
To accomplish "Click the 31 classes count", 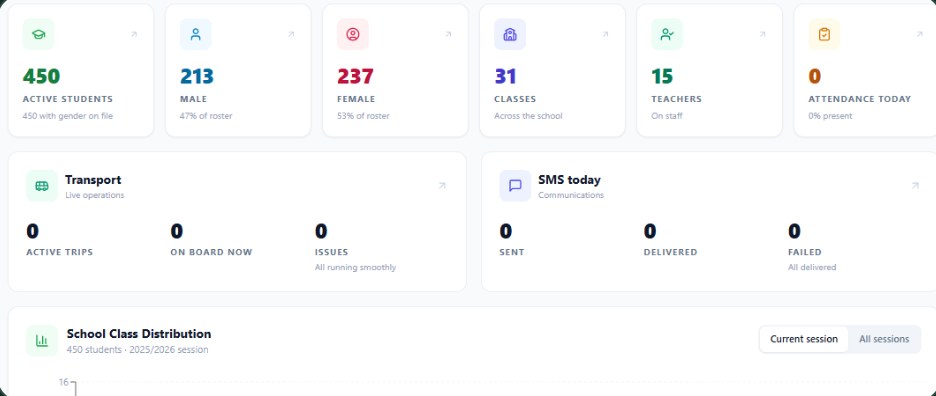I will point(505,76).
